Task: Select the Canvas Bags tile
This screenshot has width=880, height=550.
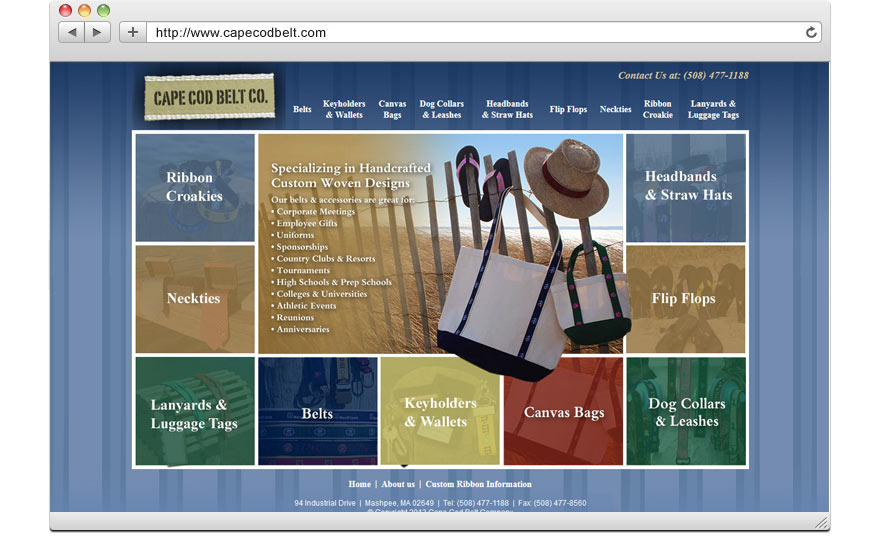Action: coord(563,411)
